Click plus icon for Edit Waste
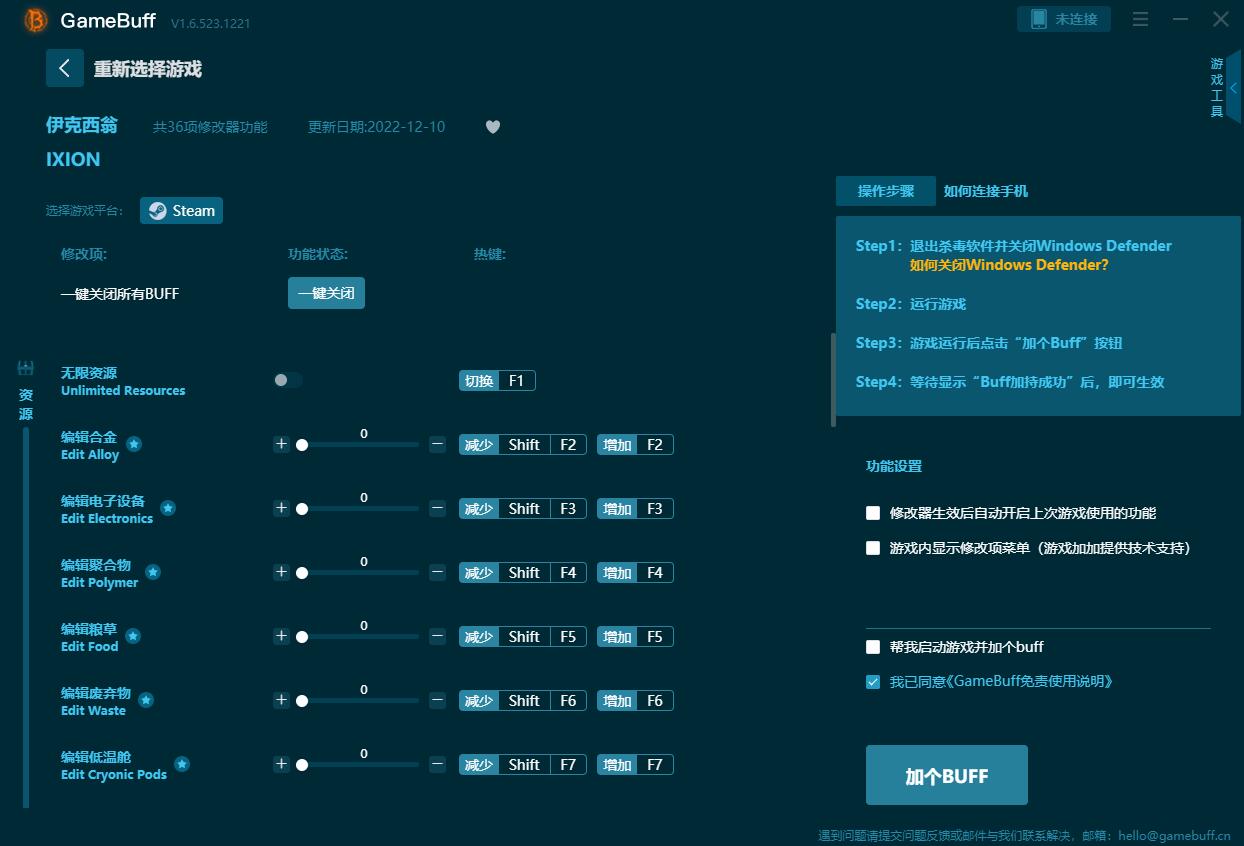Screen dimensions: 1244x846 coord(281,700)
